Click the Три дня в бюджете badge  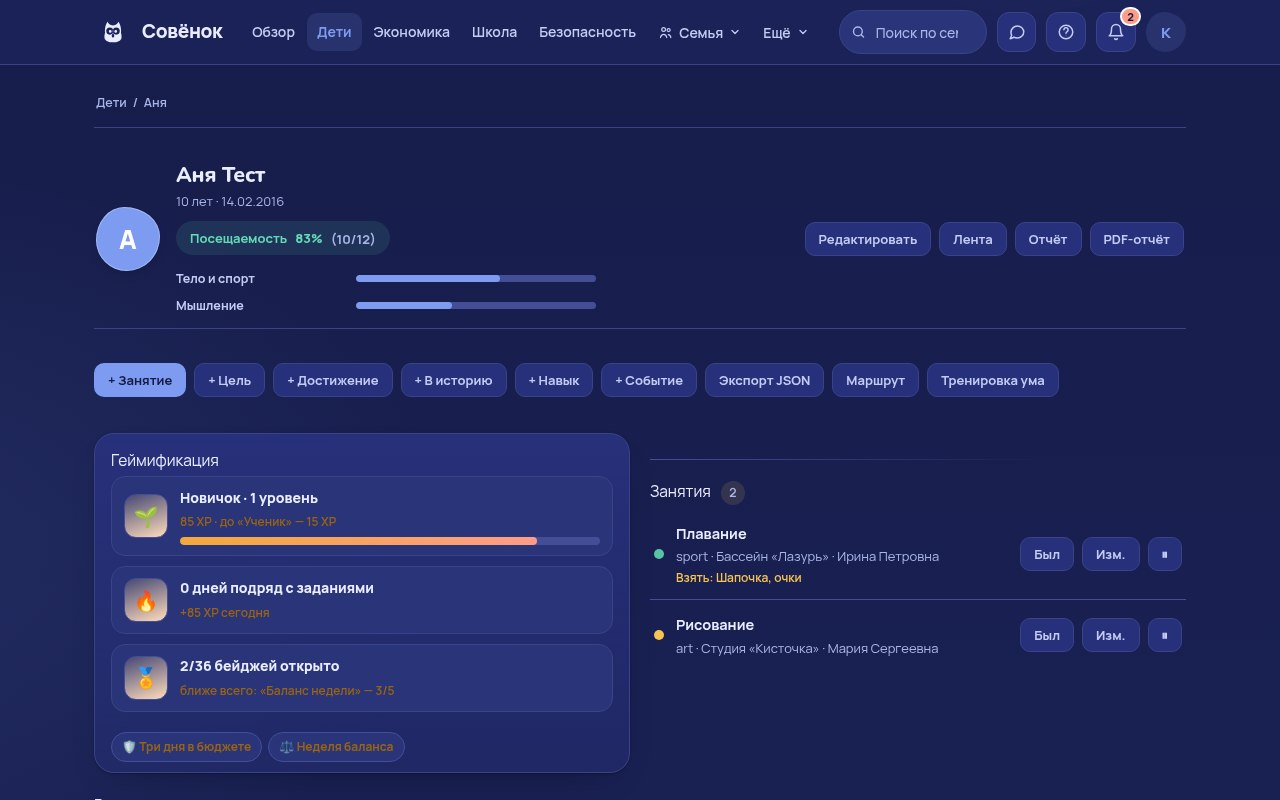(187, 747)
